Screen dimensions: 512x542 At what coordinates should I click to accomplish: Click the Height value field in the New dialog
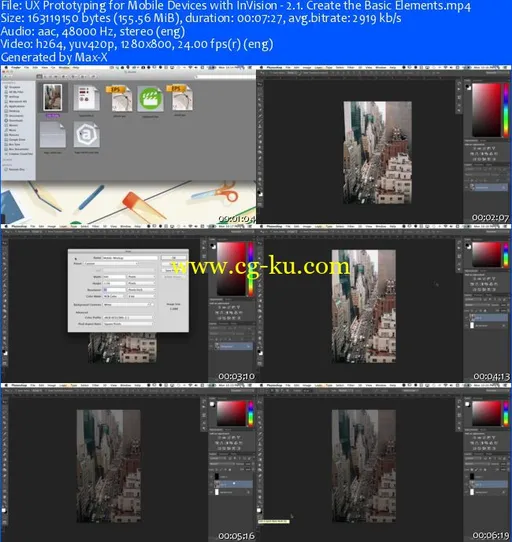coord(114,283)
